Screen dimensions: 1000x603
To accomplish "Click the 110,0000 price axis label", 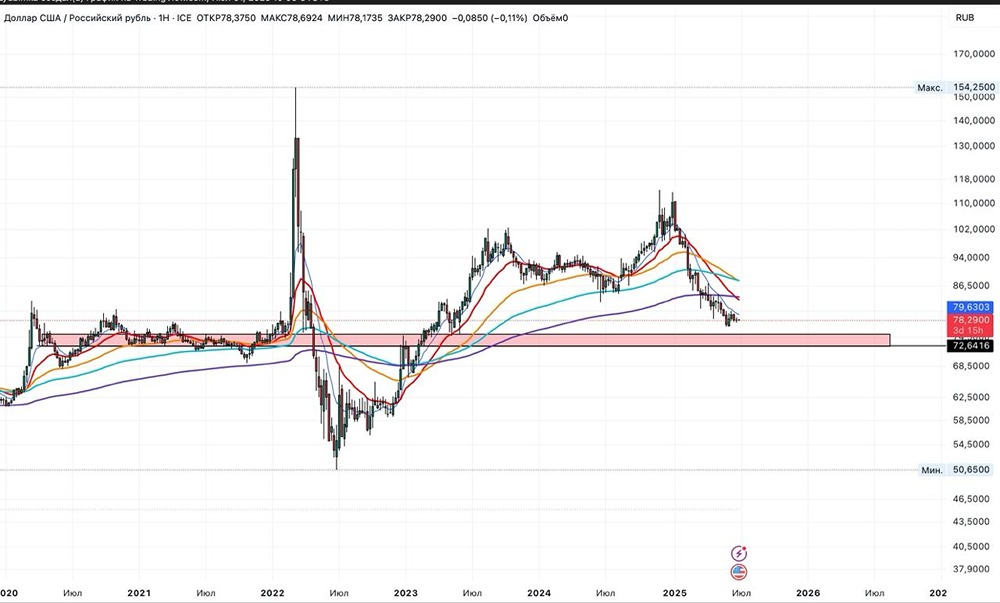I will pyautogui.click(x=974, y=203).
